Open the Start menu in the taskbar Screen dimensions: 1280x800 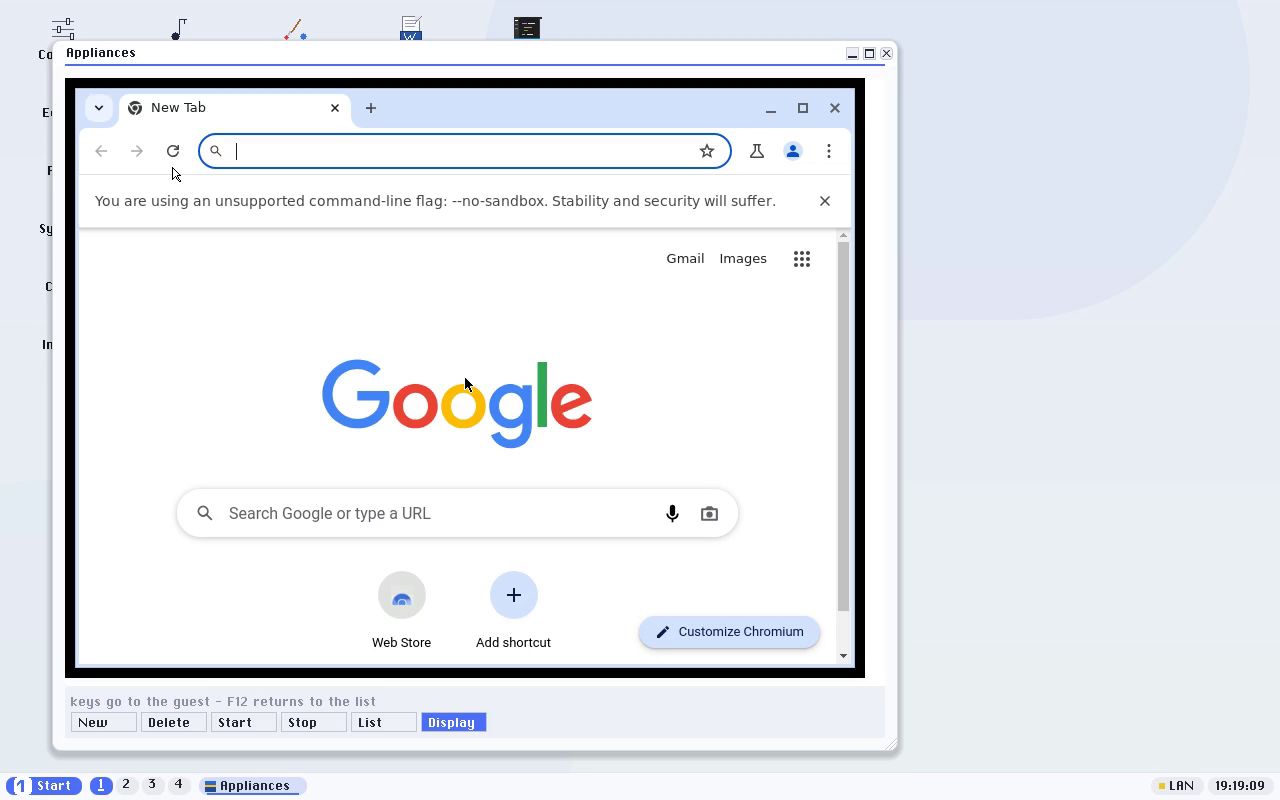(44, 786)
